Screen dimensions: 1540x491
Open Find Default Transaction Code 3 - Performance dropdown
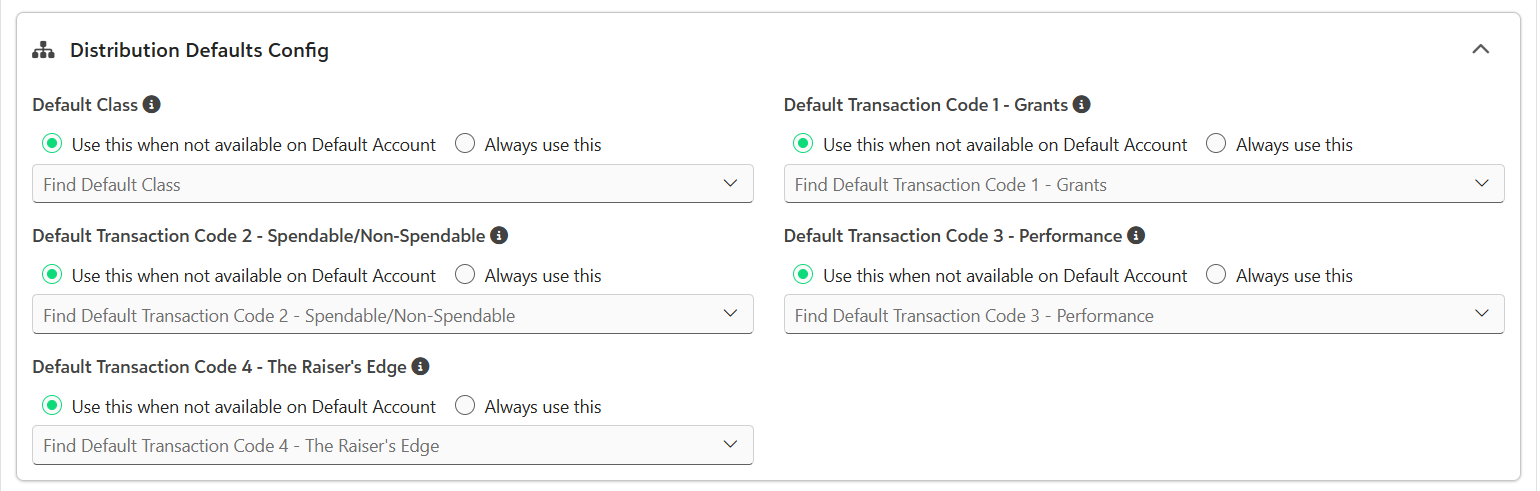click(1144, 315)
